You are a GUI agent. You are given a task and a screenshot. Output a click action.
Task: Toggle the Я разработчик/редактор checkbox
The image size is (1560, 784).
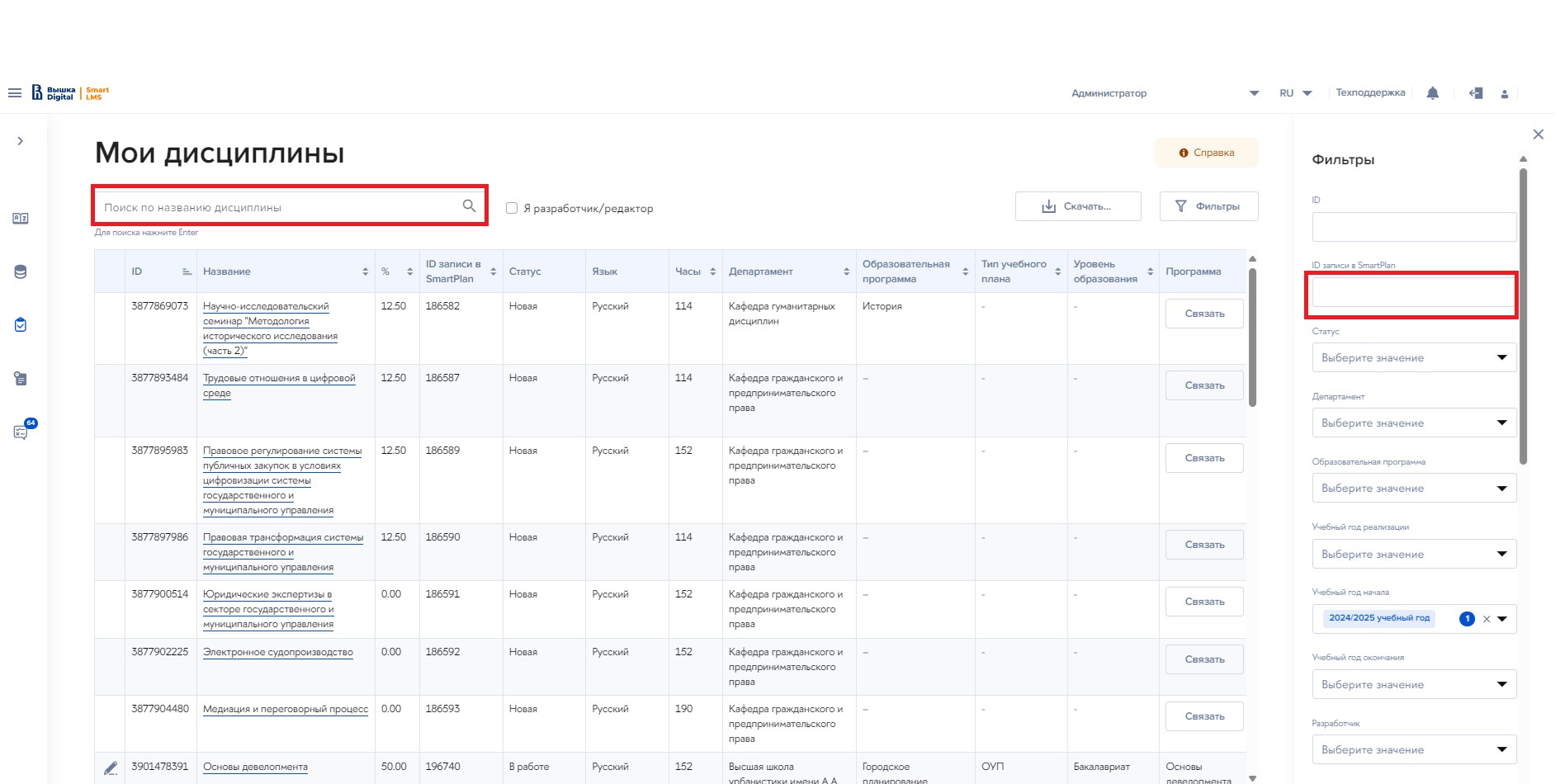tap(512, 208)
